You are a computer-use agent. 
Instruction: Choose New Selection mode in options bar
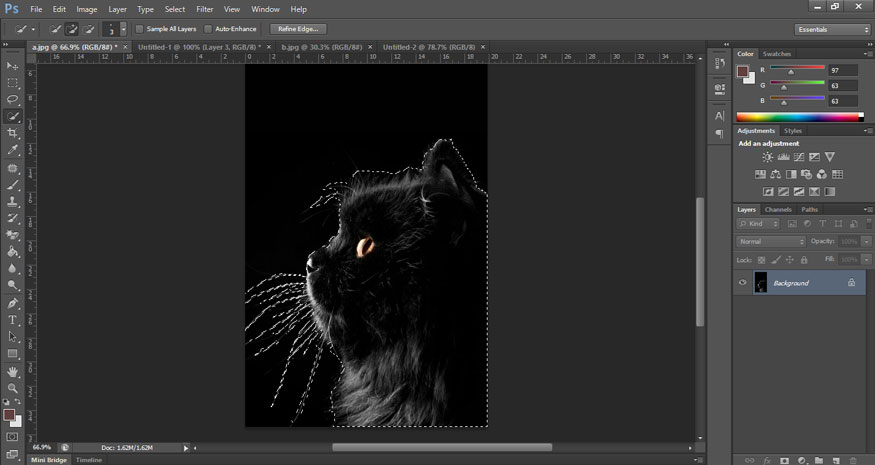pos(55,29)
